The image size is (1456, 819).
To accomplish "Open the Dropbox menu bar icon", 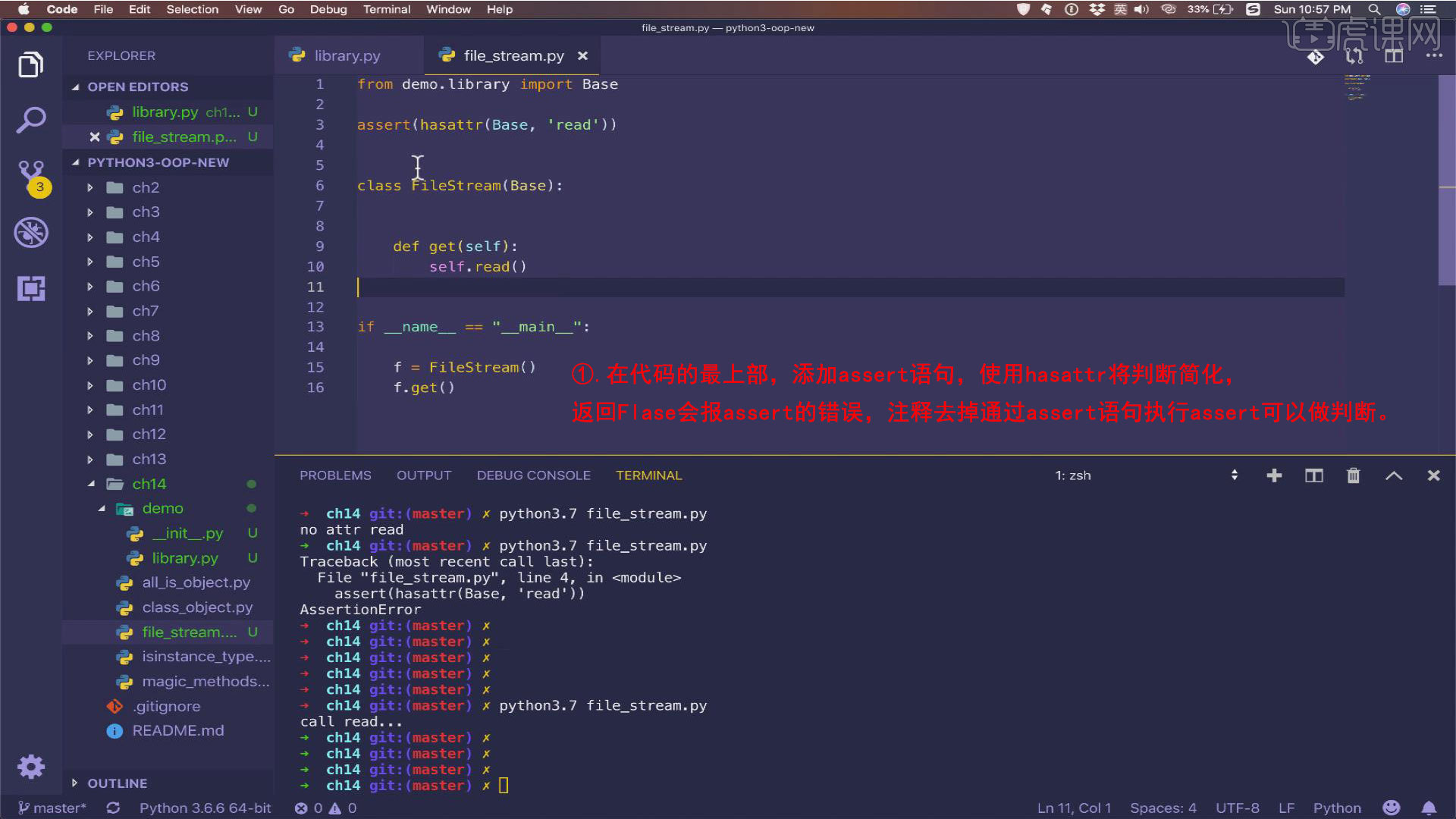I will click(x=1097, y=9).
